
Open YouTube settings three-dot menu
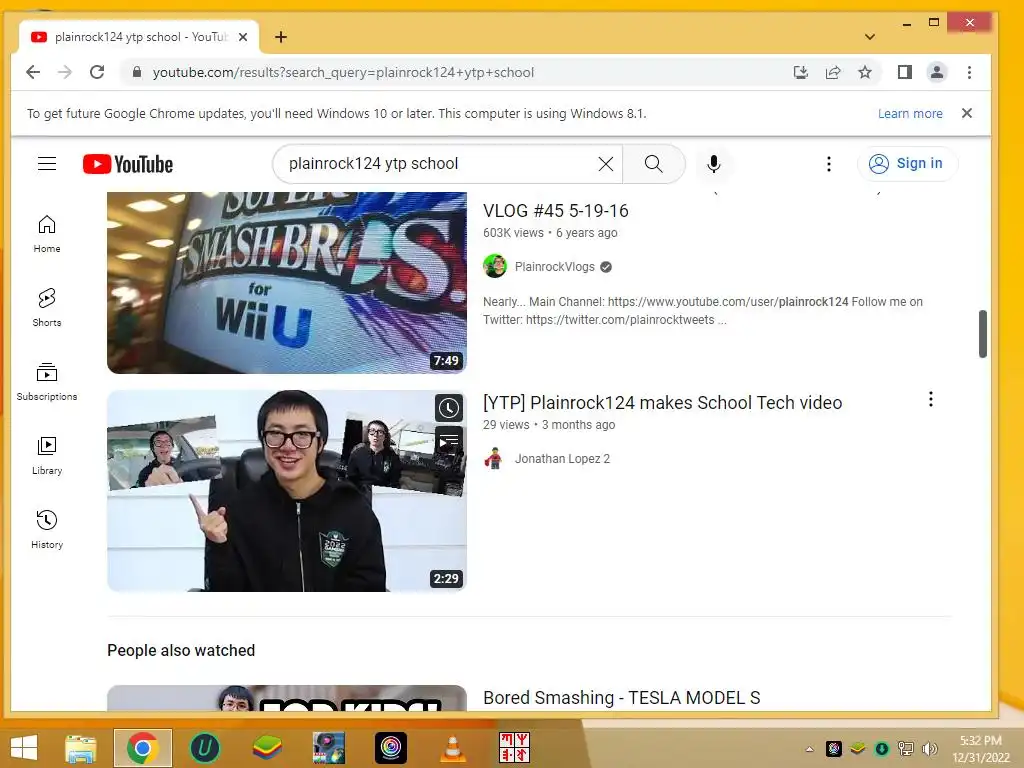[829, 163]
